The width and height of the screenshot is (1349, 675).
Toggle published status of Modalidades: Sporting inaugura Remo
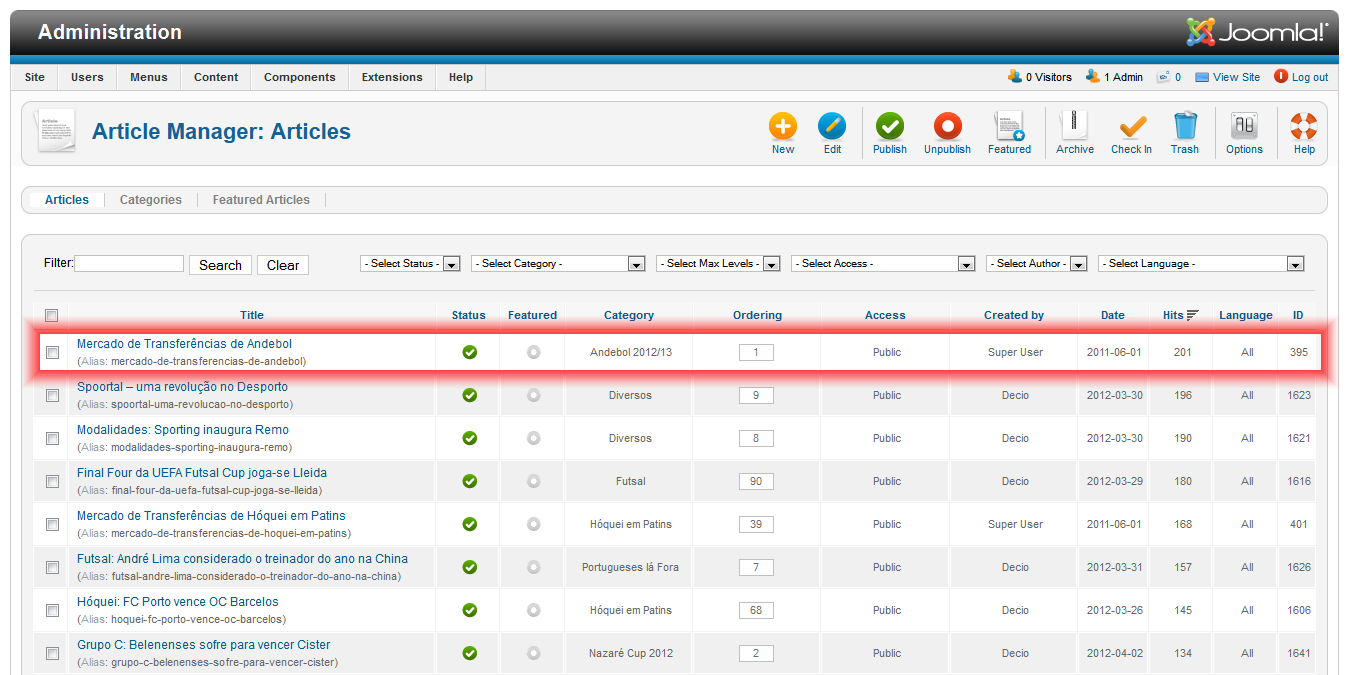(x=469, y=438)
